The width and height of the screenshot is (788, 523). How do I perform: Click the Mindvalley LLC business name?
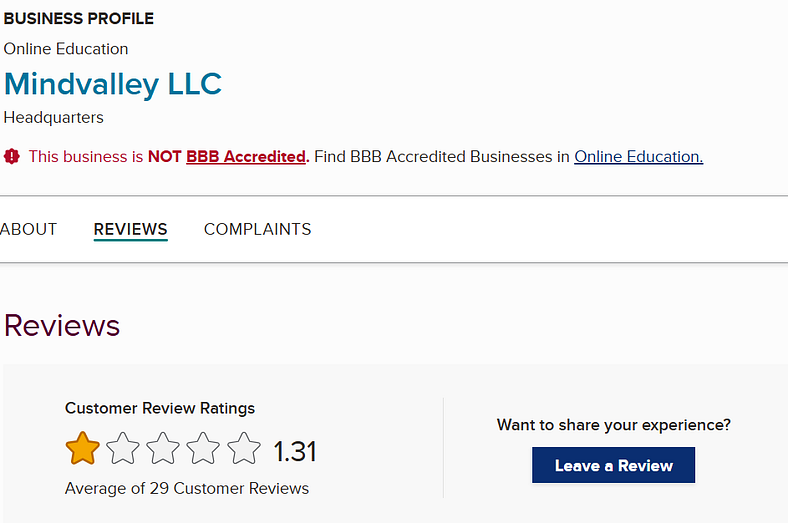coord(113,84)
